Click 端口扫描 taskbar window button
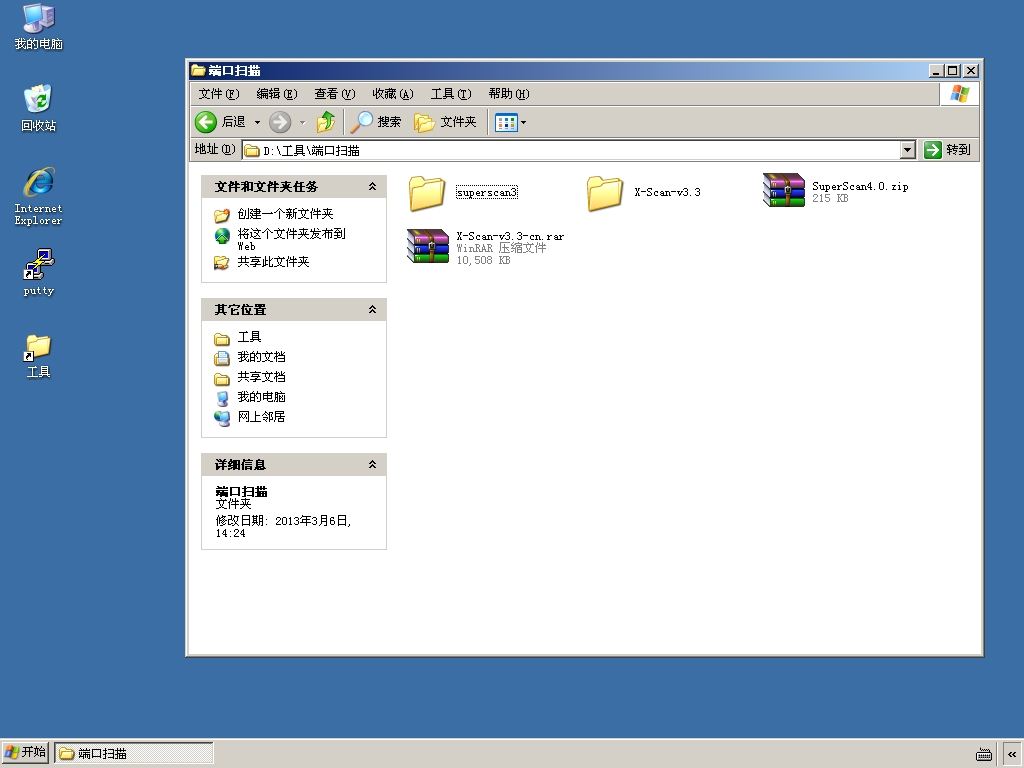This screenshot has height=768, width=1024. [134, 753]
